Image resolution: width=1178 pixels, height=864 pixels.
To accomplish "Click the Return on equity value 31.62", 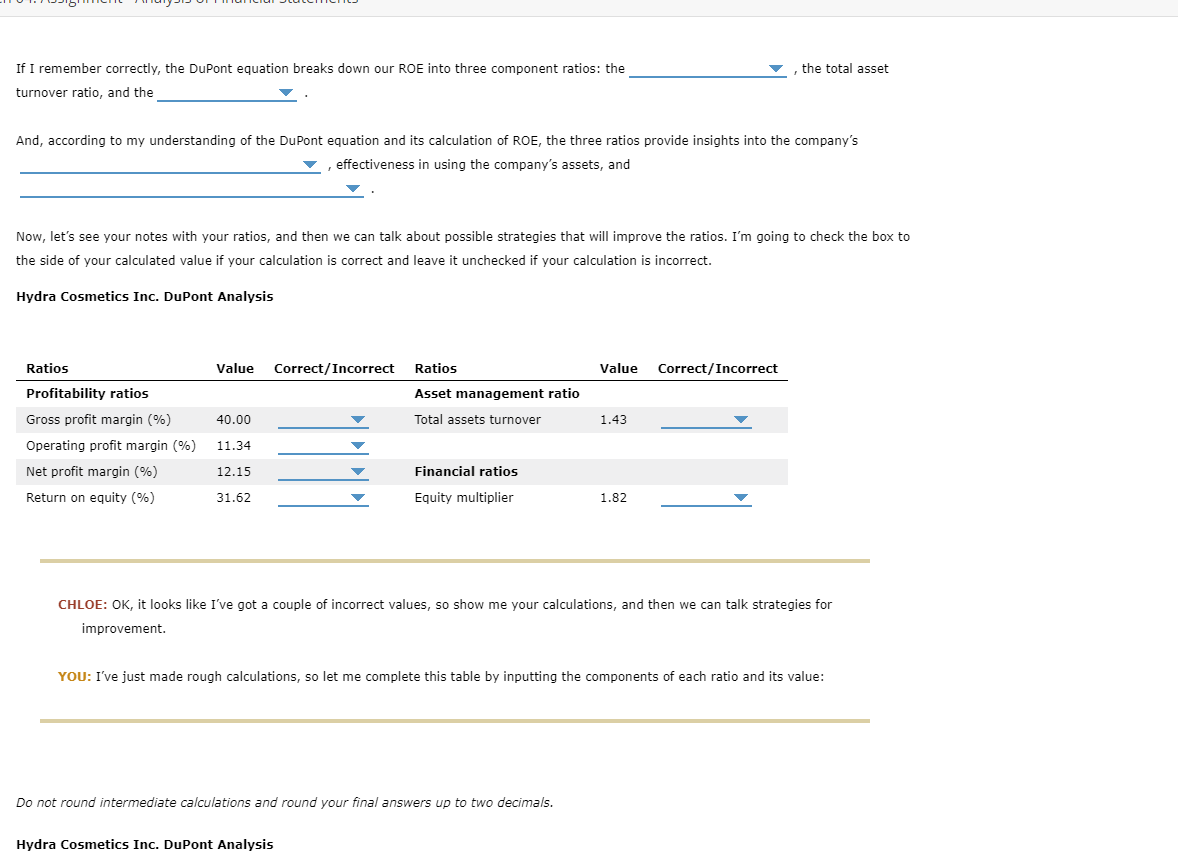I will tap(234, 498).
